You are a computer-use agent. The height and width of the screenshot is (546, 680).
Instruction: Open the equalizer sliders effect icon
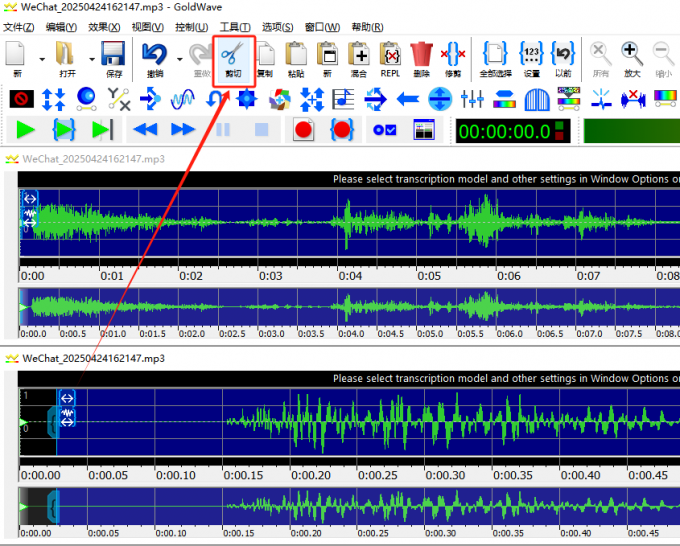click(x=472, y=99)
